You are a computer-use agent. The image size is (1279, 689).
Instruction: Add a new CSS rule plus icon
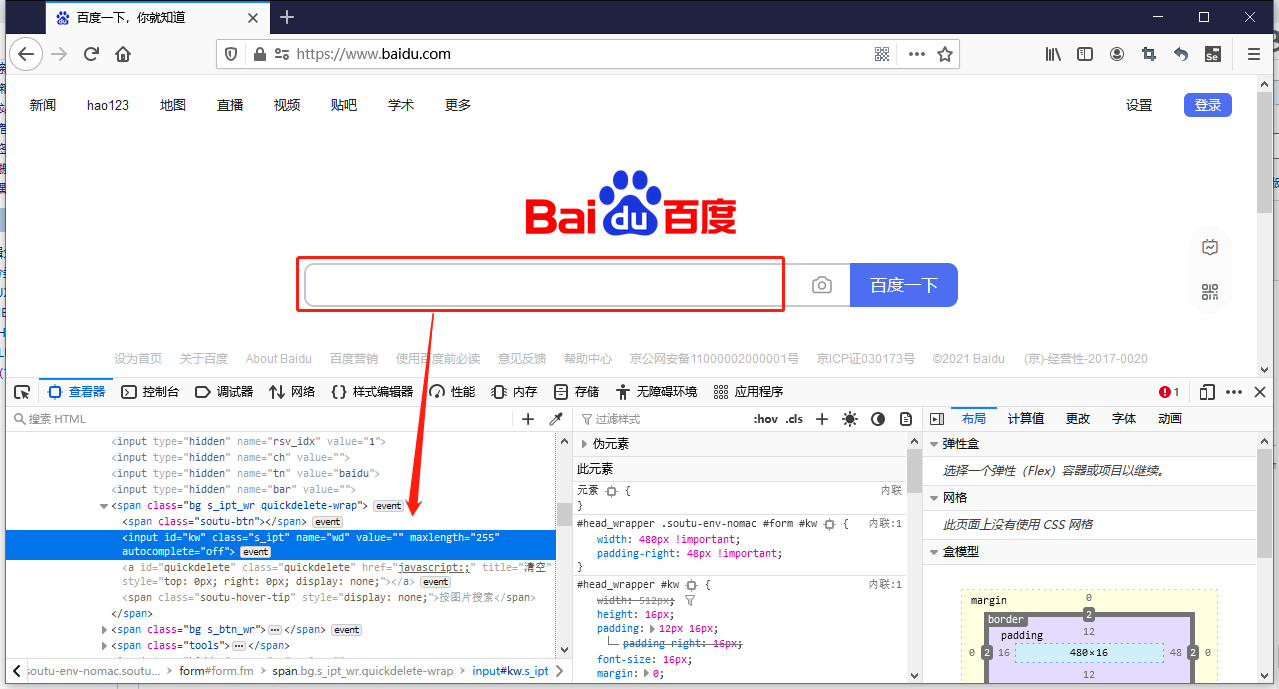click(822, 419)
